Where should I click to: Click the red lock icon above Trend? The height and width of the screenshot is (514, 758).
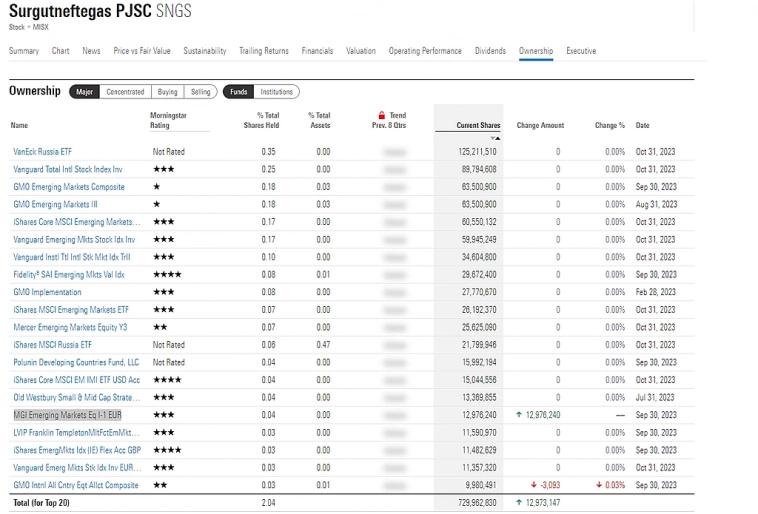(381, 116)
